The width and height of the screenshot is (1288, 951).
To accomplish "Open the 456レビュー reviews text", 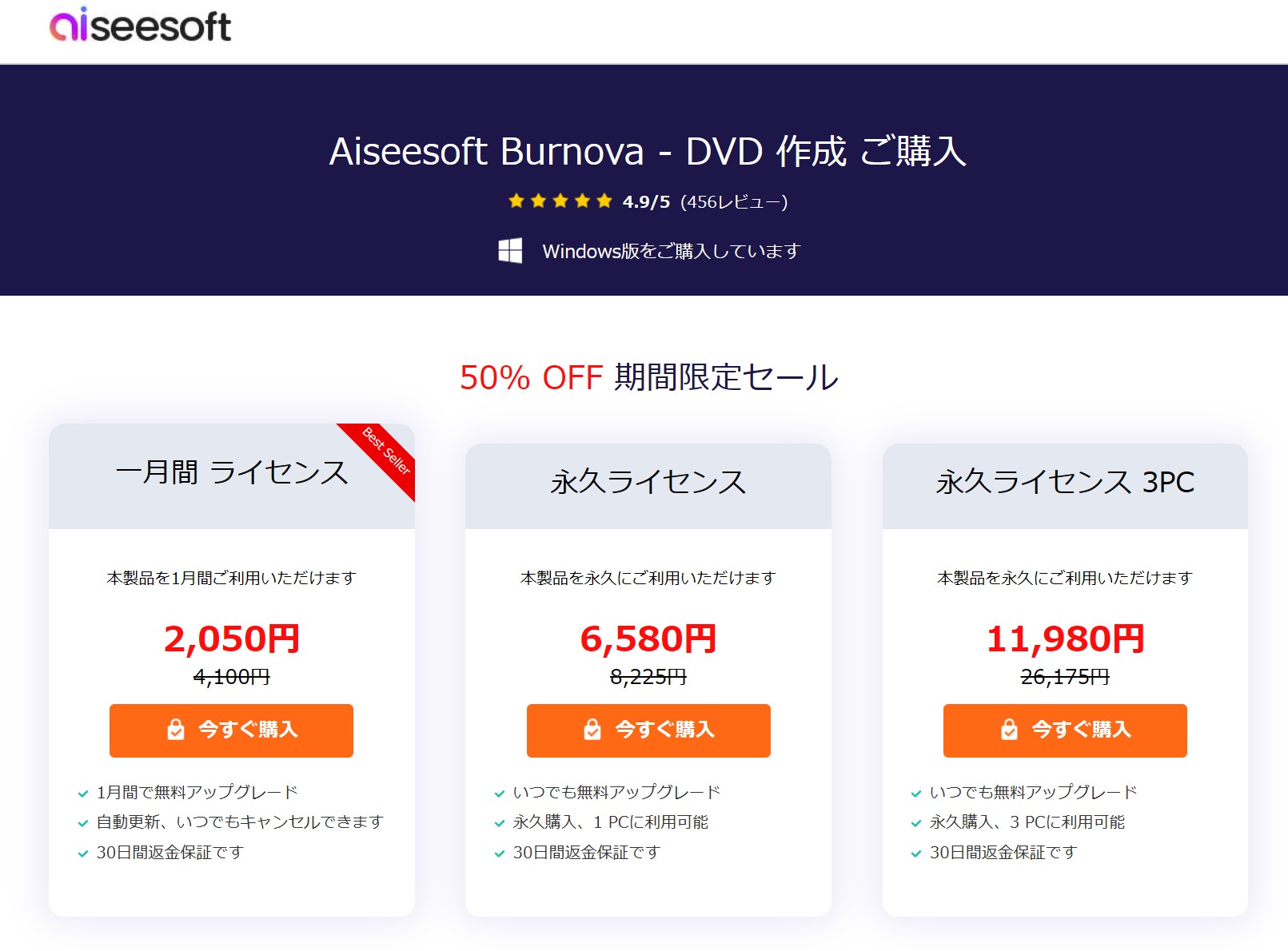I will 734,202.
